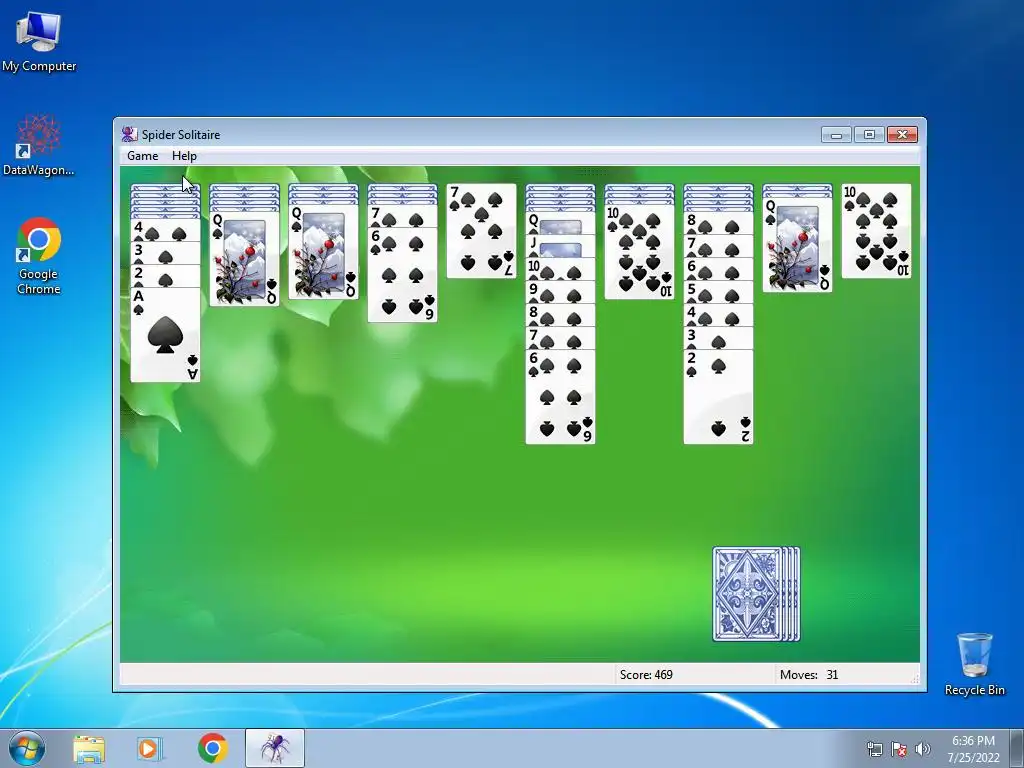Click the Score: 469 status text
This screenshot has width=1024, height=768.
click(646, 675)
